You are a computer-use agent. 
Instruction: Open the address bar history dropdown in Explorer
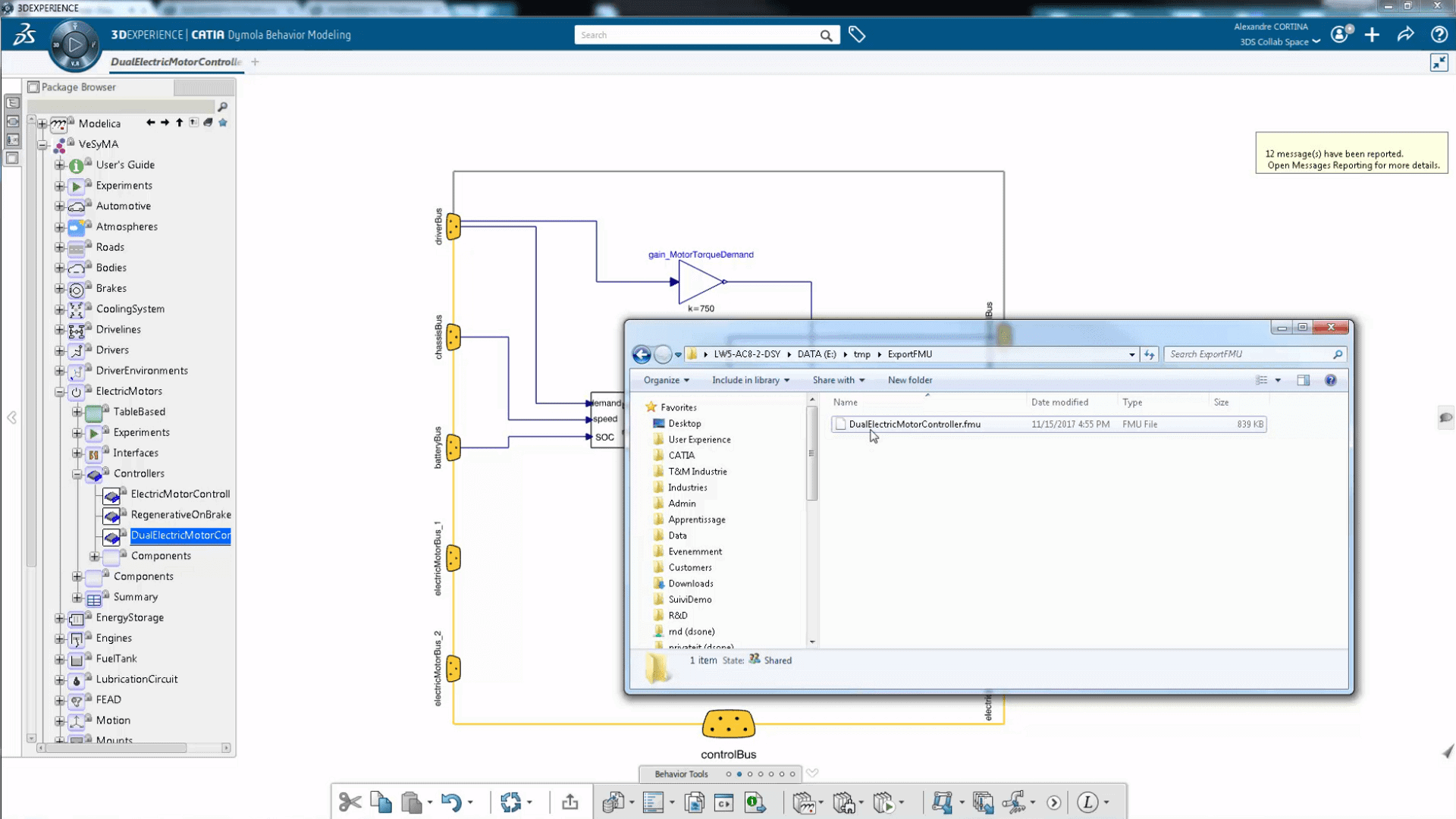point(1132,354)
